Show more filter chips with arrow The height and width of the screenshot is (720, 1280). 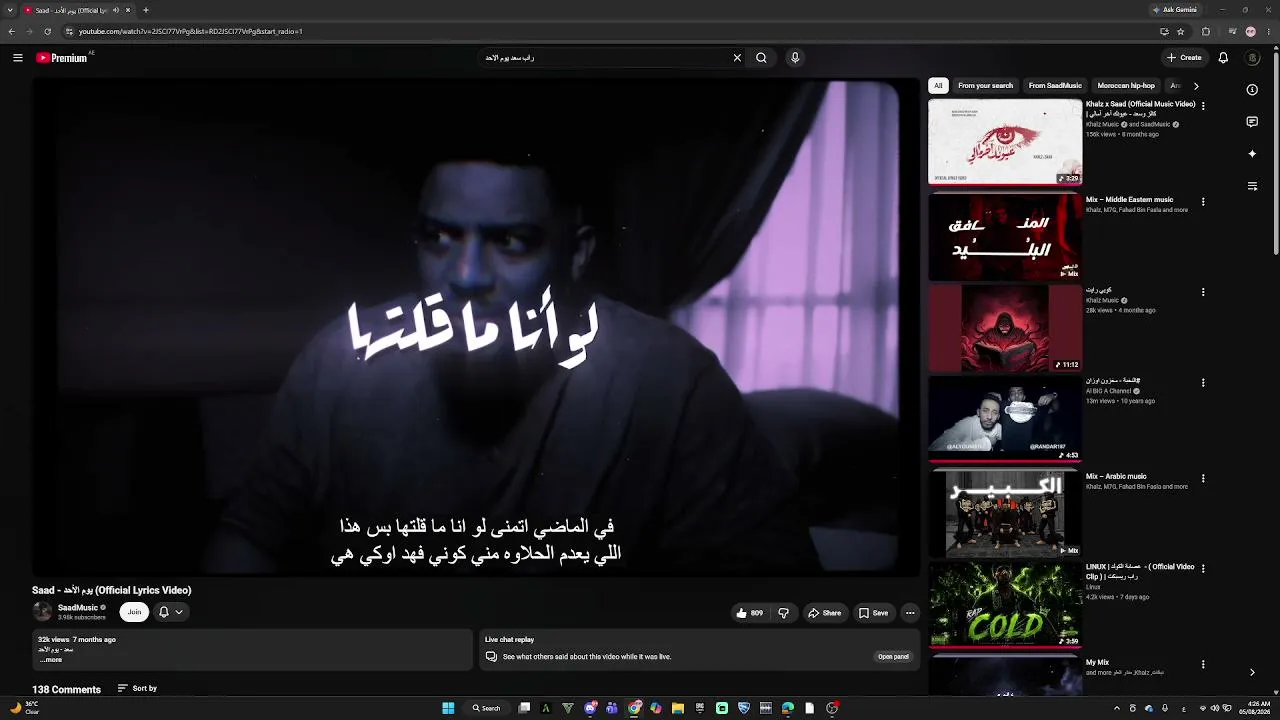coord(1196,86)
